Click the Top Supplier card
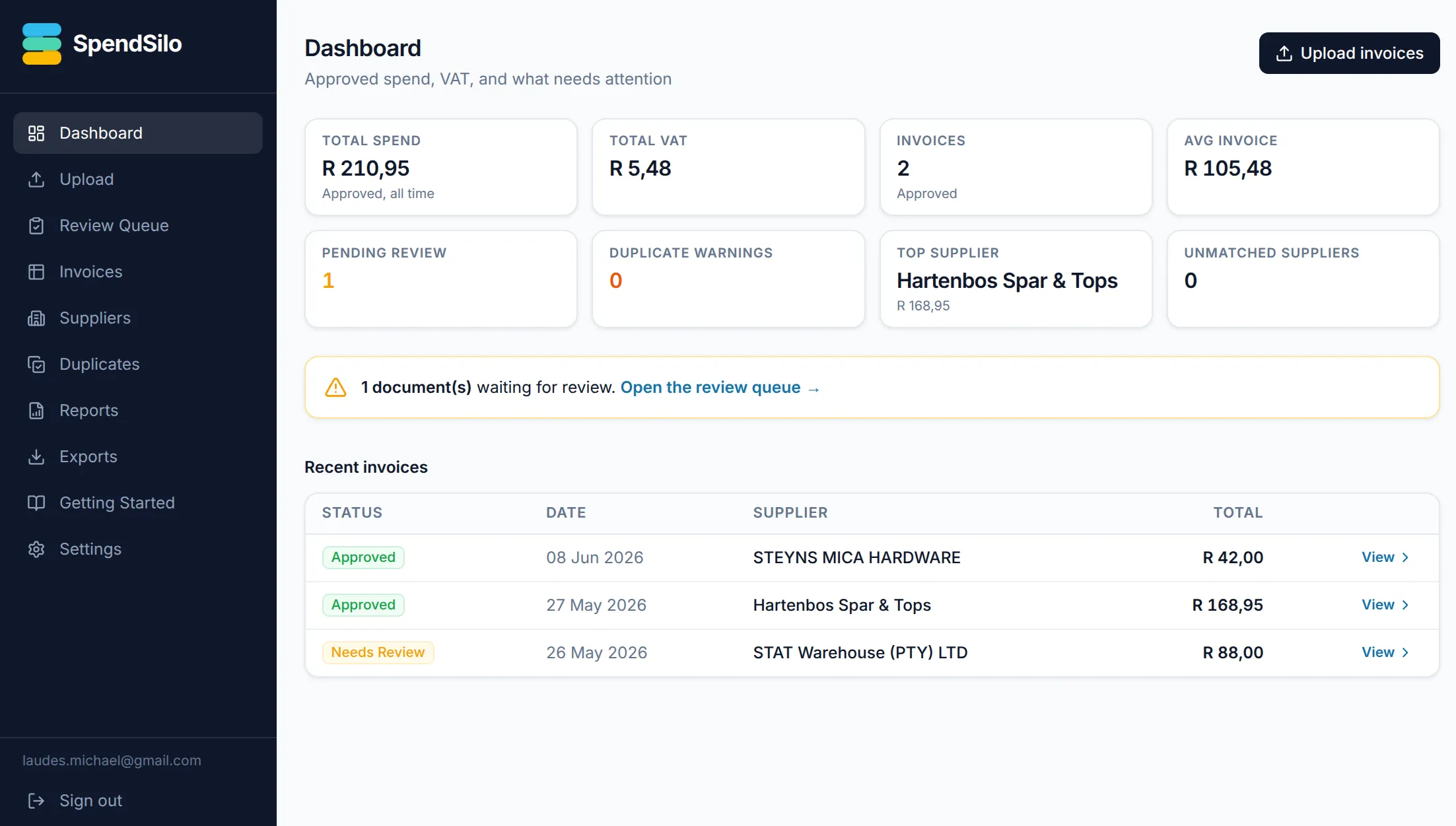This screenshot has height=826, width=1456. coord(1016,279)
